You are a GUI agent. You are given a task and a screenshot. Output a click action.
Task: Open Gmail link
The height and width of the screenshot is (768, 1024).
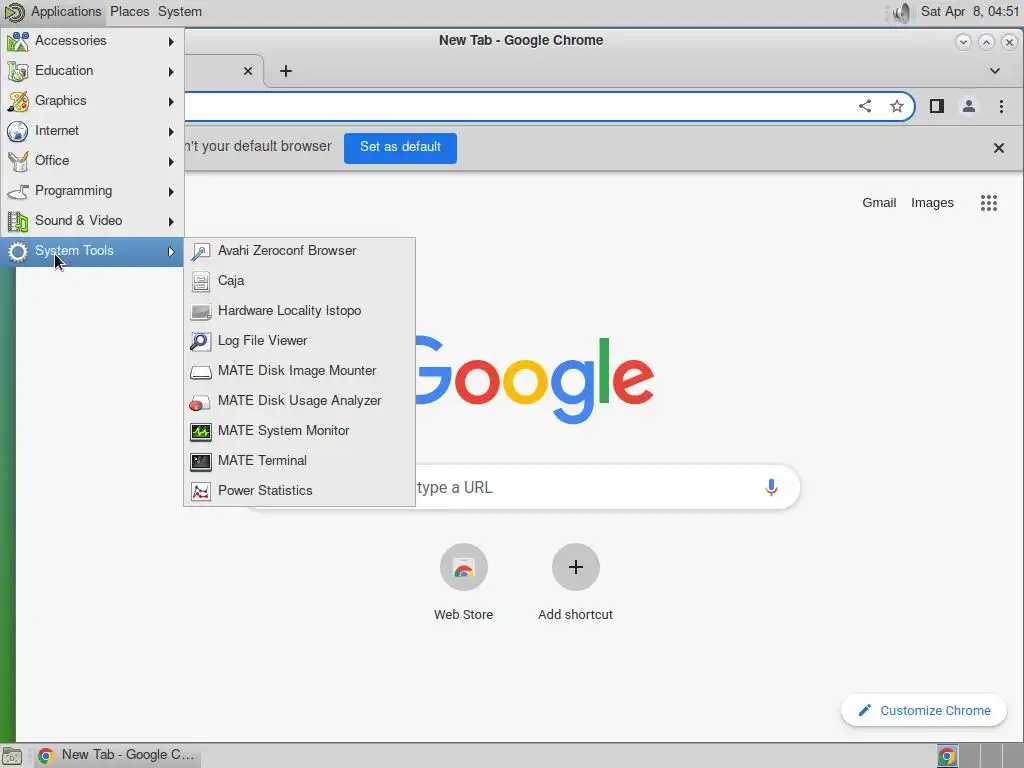(x=879, y=203)
